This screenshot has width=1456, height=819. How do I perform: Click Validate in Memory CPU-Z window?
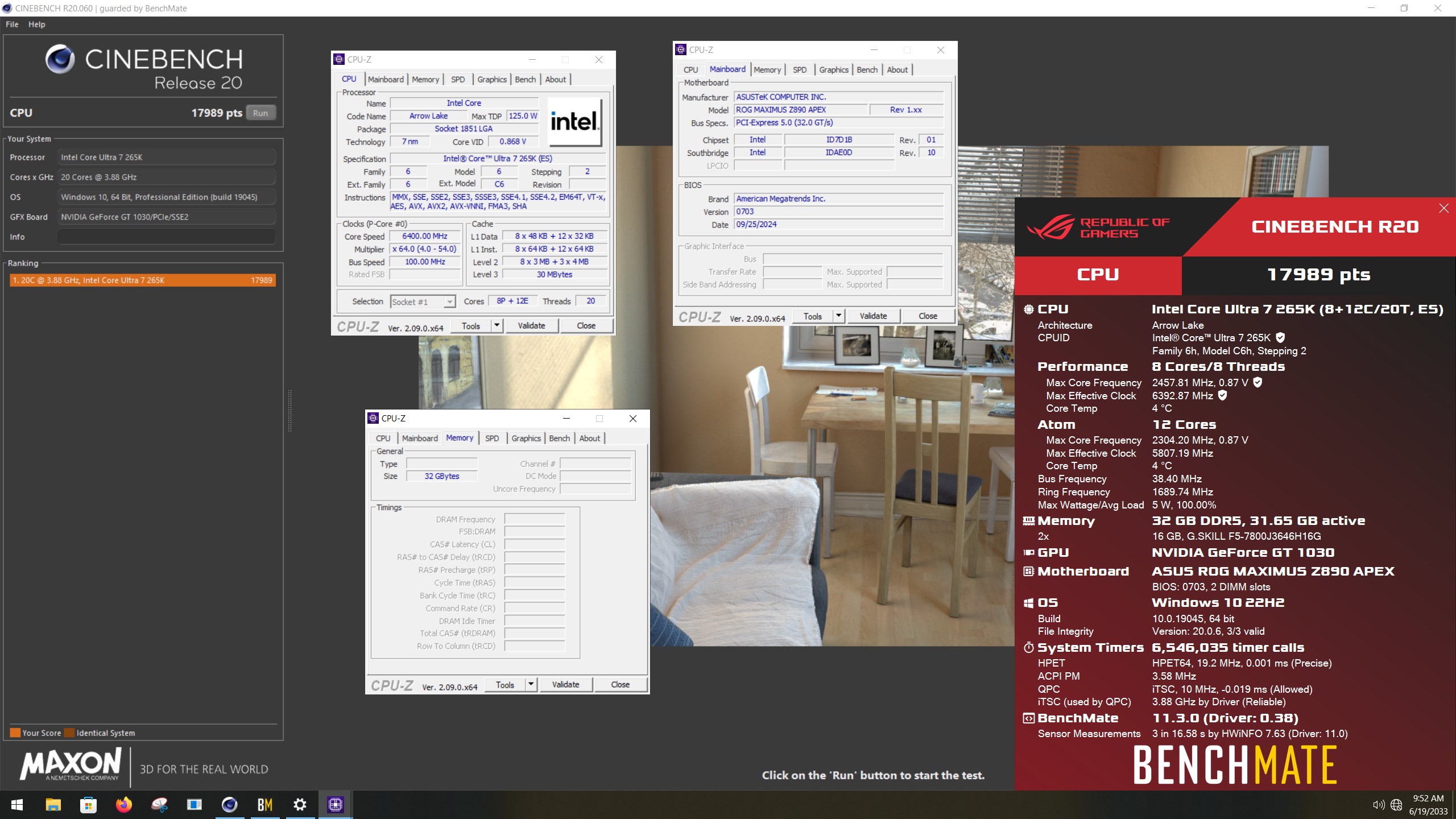tap(566, 685)
